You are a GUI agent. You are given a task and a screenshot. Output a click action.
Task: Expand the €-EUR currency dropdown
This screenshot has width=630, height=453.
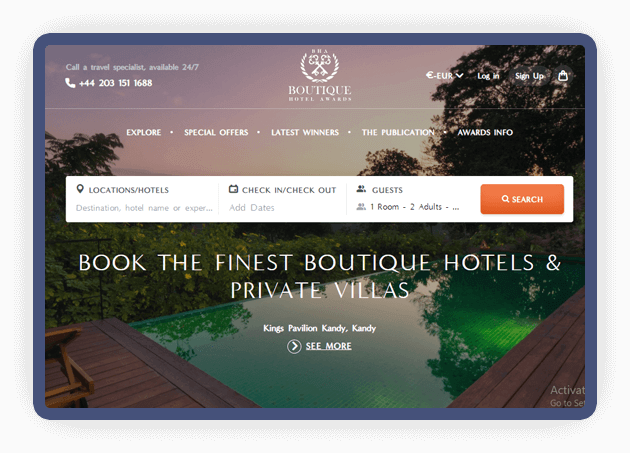(444, 76)
